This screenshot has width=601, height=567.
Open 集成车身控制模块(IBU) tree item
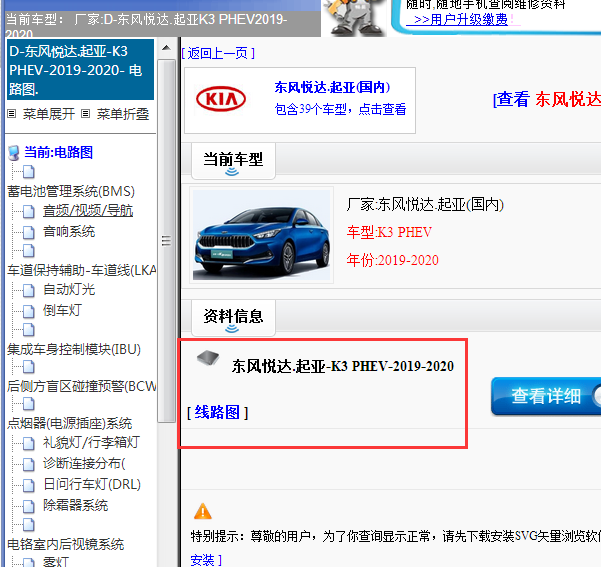(x=74, y=349)
